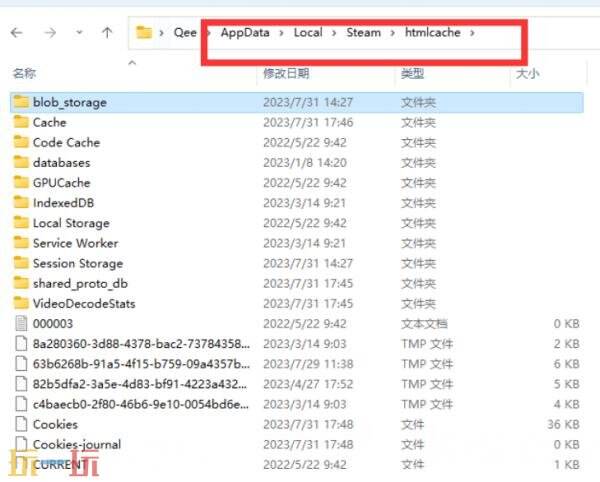
Task: Click the 82b5dfa2-3a5e-4d83 file name
Action: [x=140, y=384]
